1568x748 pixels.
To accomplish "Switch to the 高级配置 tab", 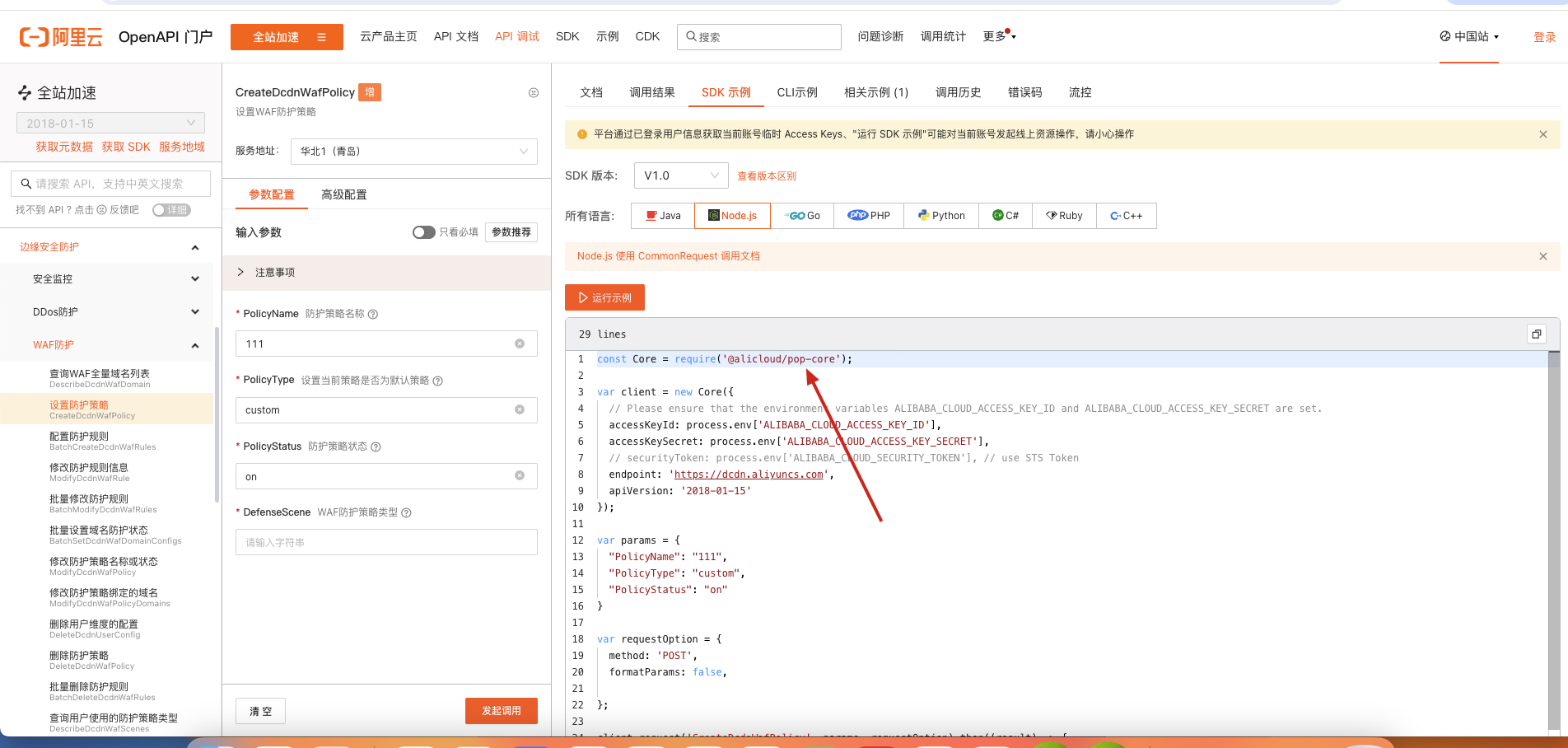I will click(x=344, y=194).
